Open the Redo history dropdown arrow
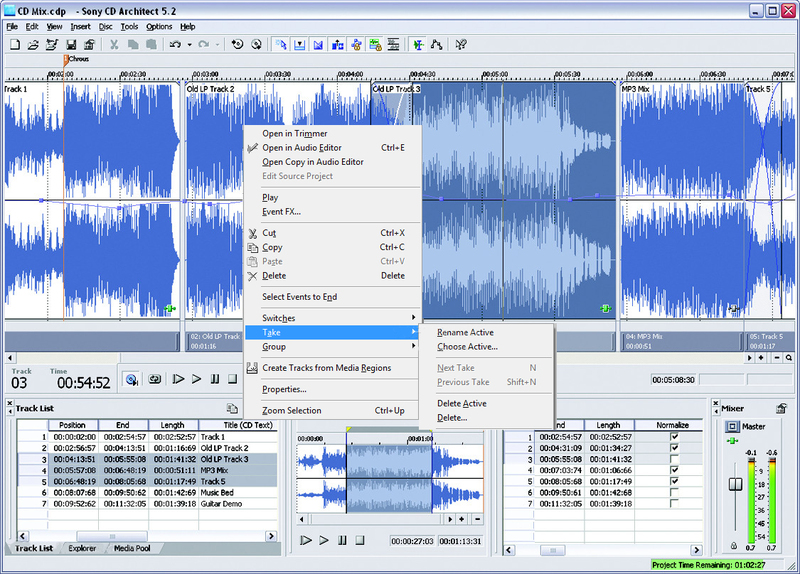The image size is (800, 574). tap(217, 45)
